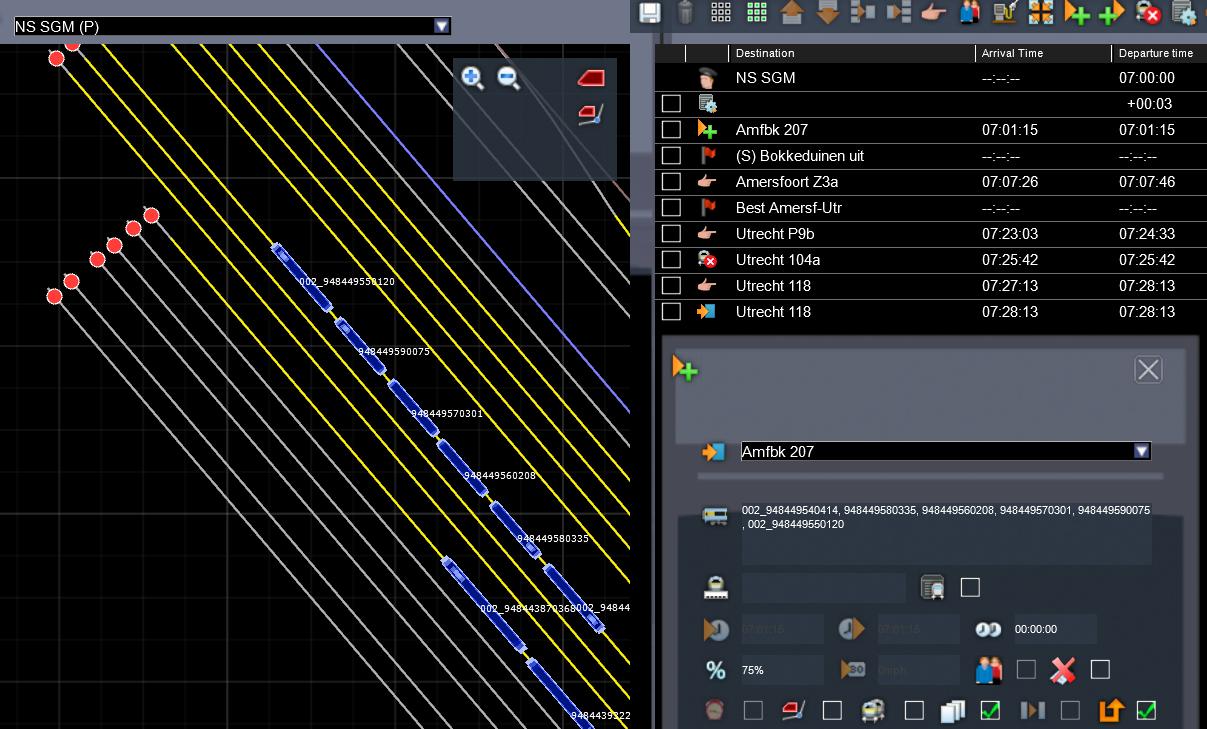Toggle the checkbox beside the red cross icon
This screenshot has width=1207, height=729.
(1100, 669)
